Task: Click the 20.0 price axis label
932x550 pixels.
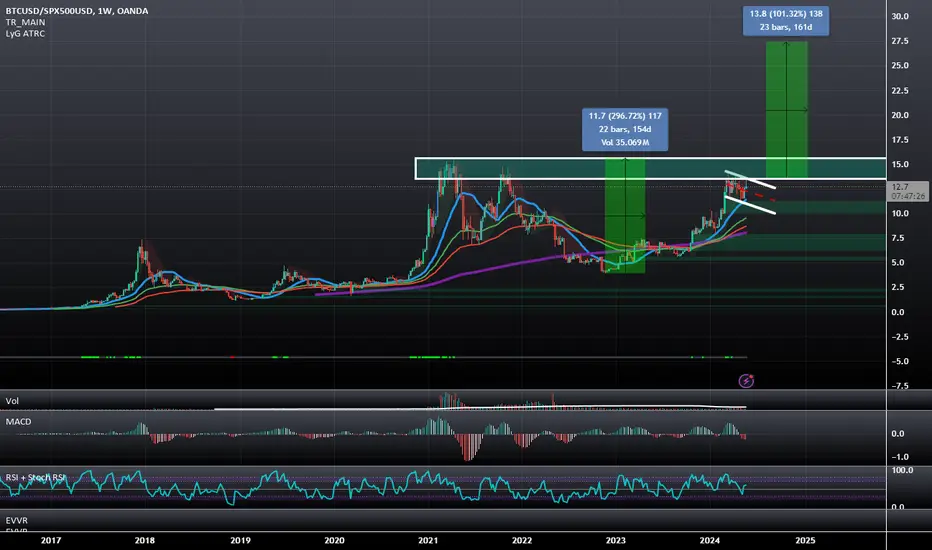Action: coord(900,115)
